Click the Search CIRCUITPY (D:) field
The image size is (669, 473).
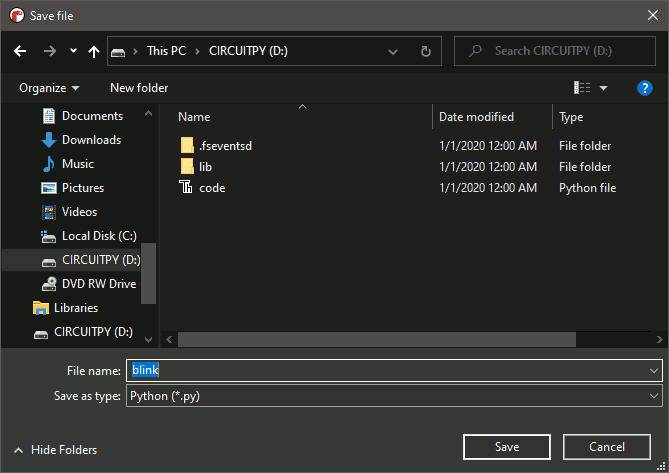(x=555, y=51)
